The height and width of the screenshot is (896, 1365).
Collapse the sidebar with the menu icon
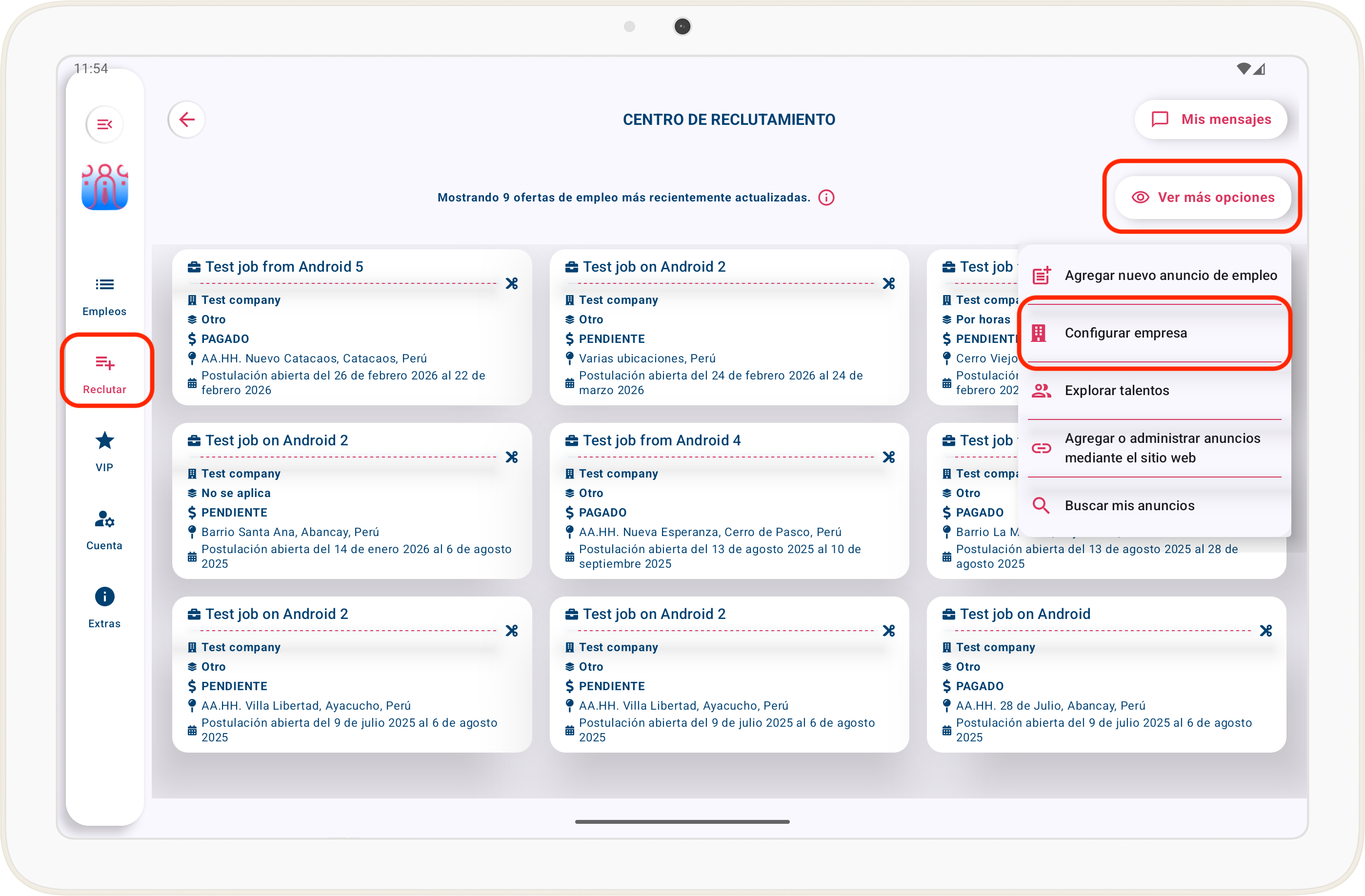click(104, 124)
